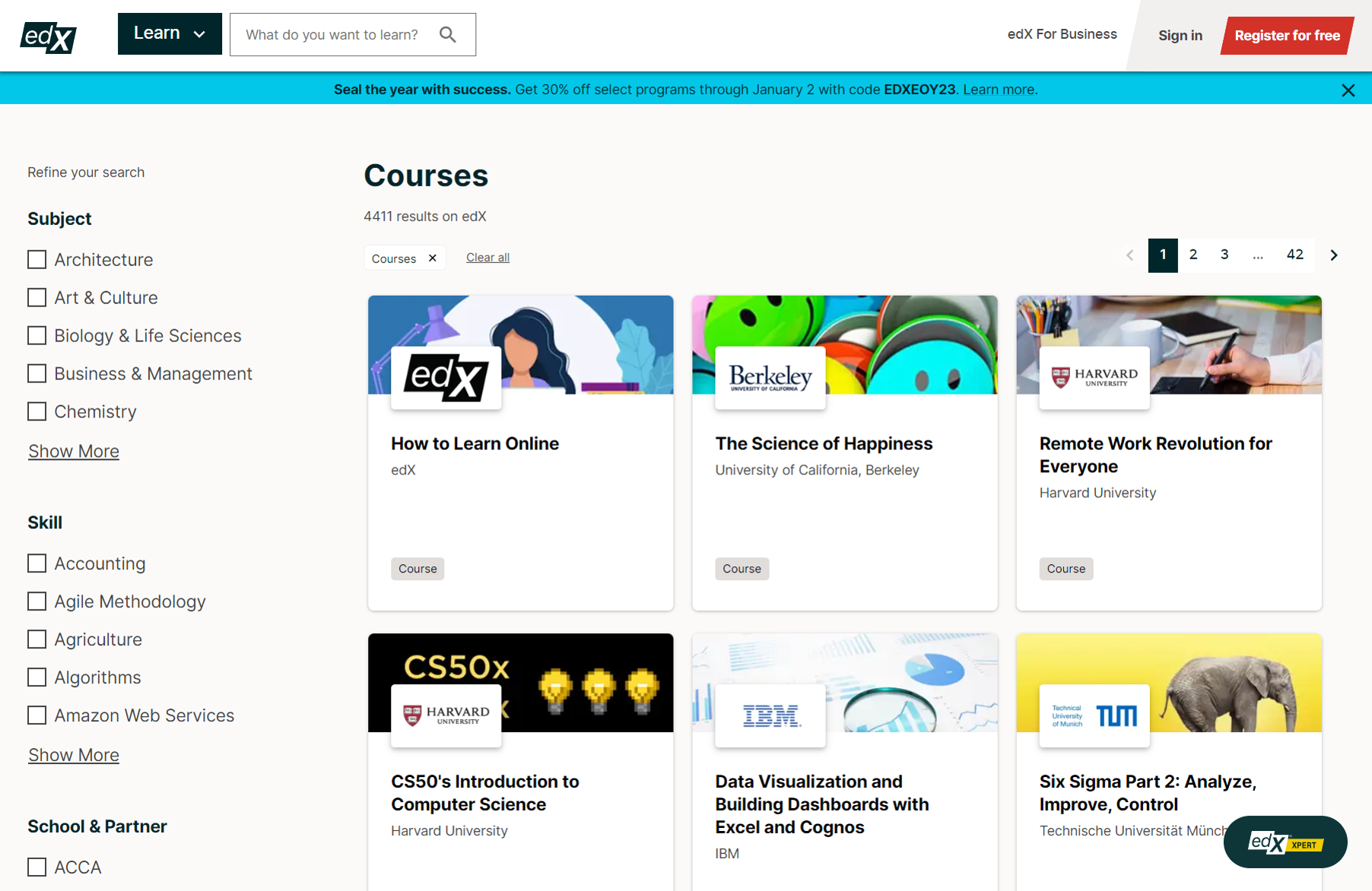Click the Berkeley logo on course card
The height and width of the screenshot is (891, 1372).
click(770, 378)
